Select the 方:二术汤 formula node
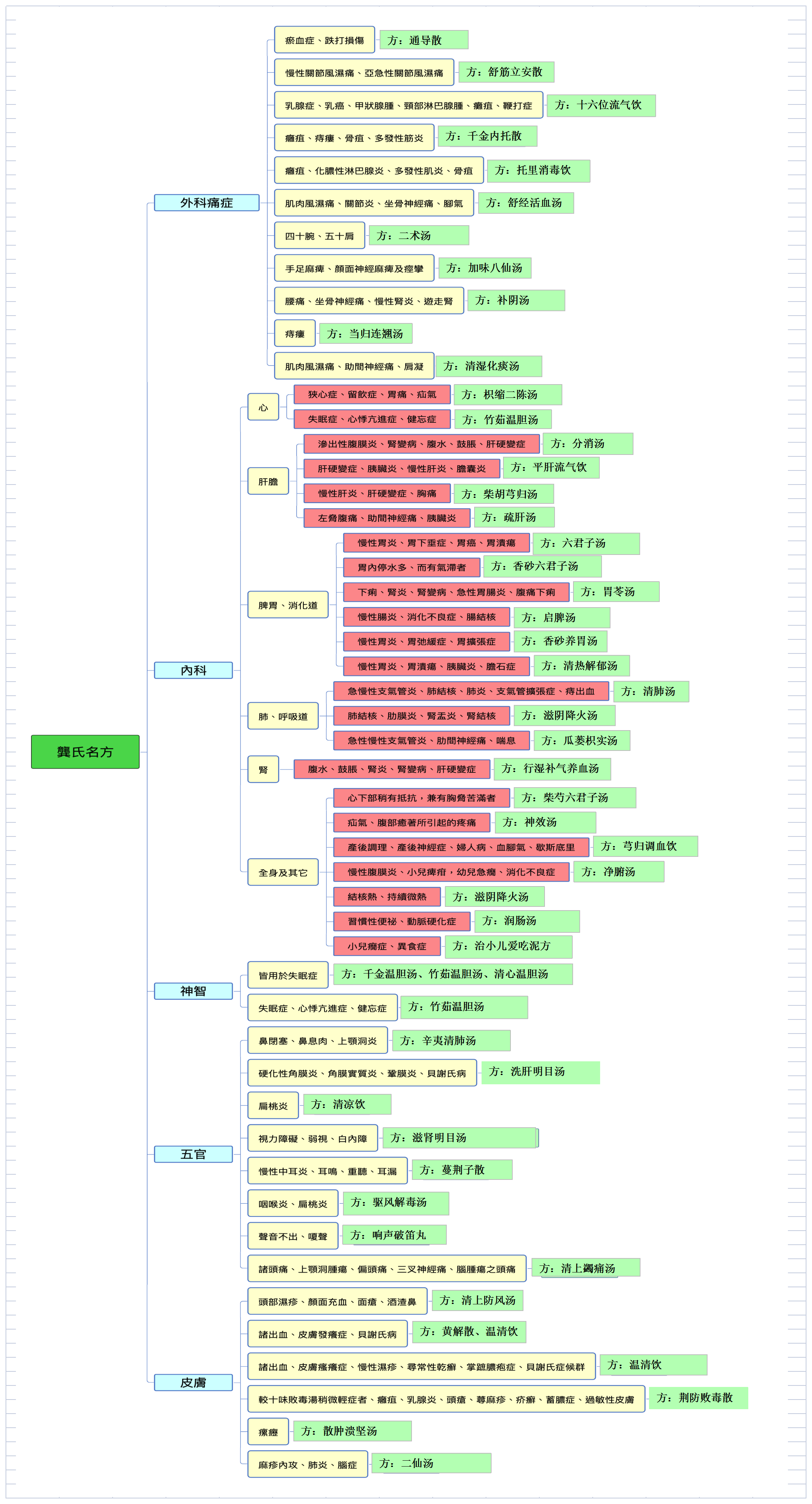The width and height of the screenshot is (812, 1504). tap(419, 235)
